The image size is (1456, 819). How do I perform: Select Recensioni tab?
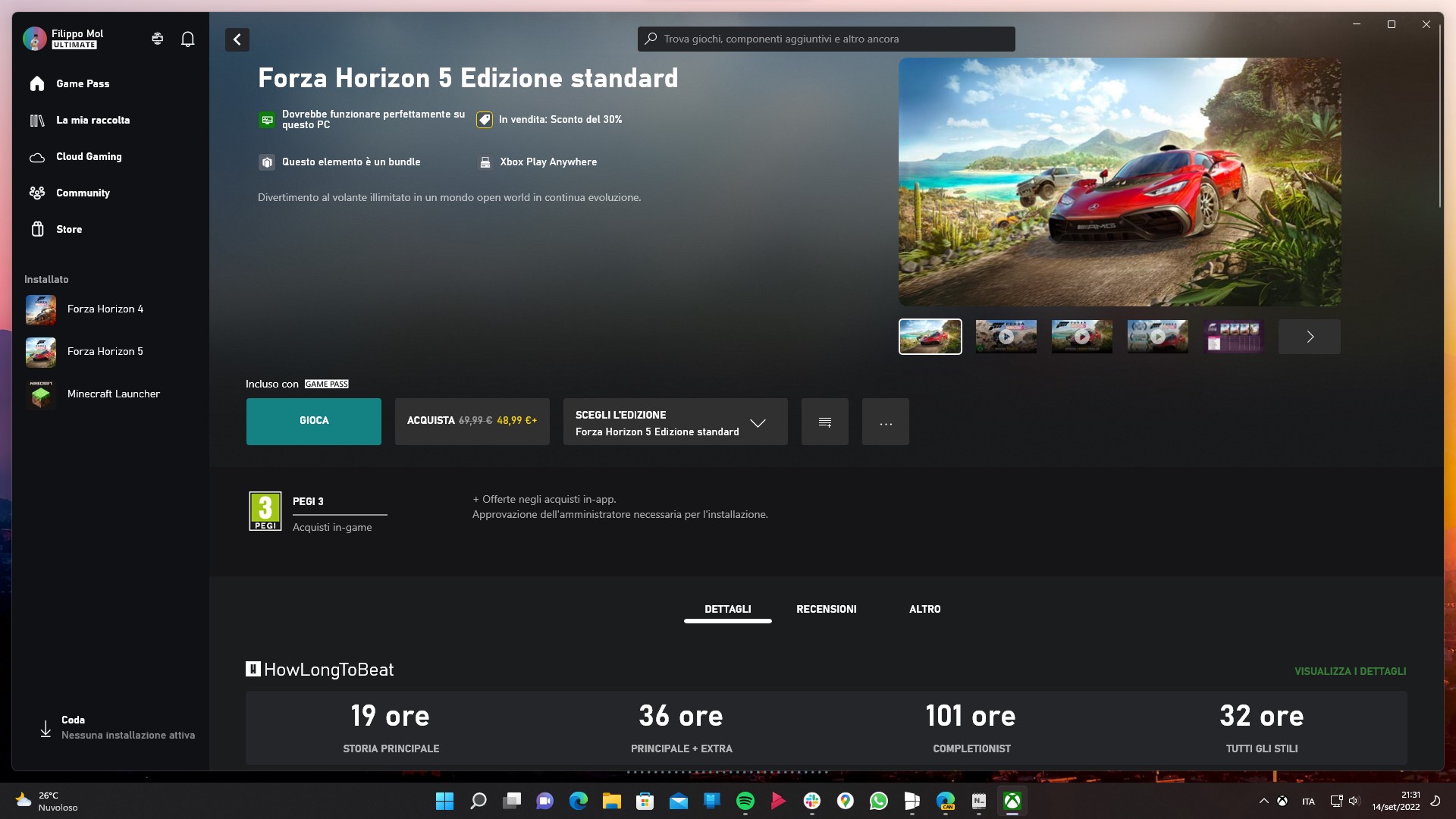point(826,609)
